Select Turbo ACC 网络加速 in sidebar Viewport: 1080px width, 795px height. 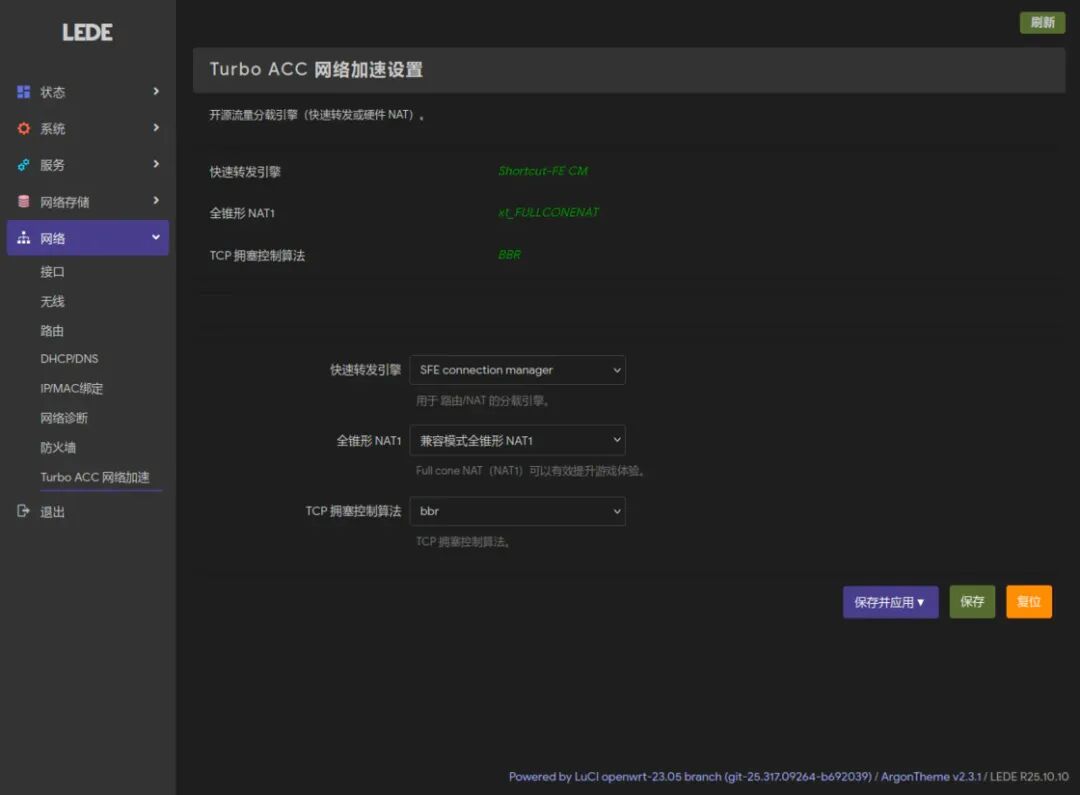95,477
